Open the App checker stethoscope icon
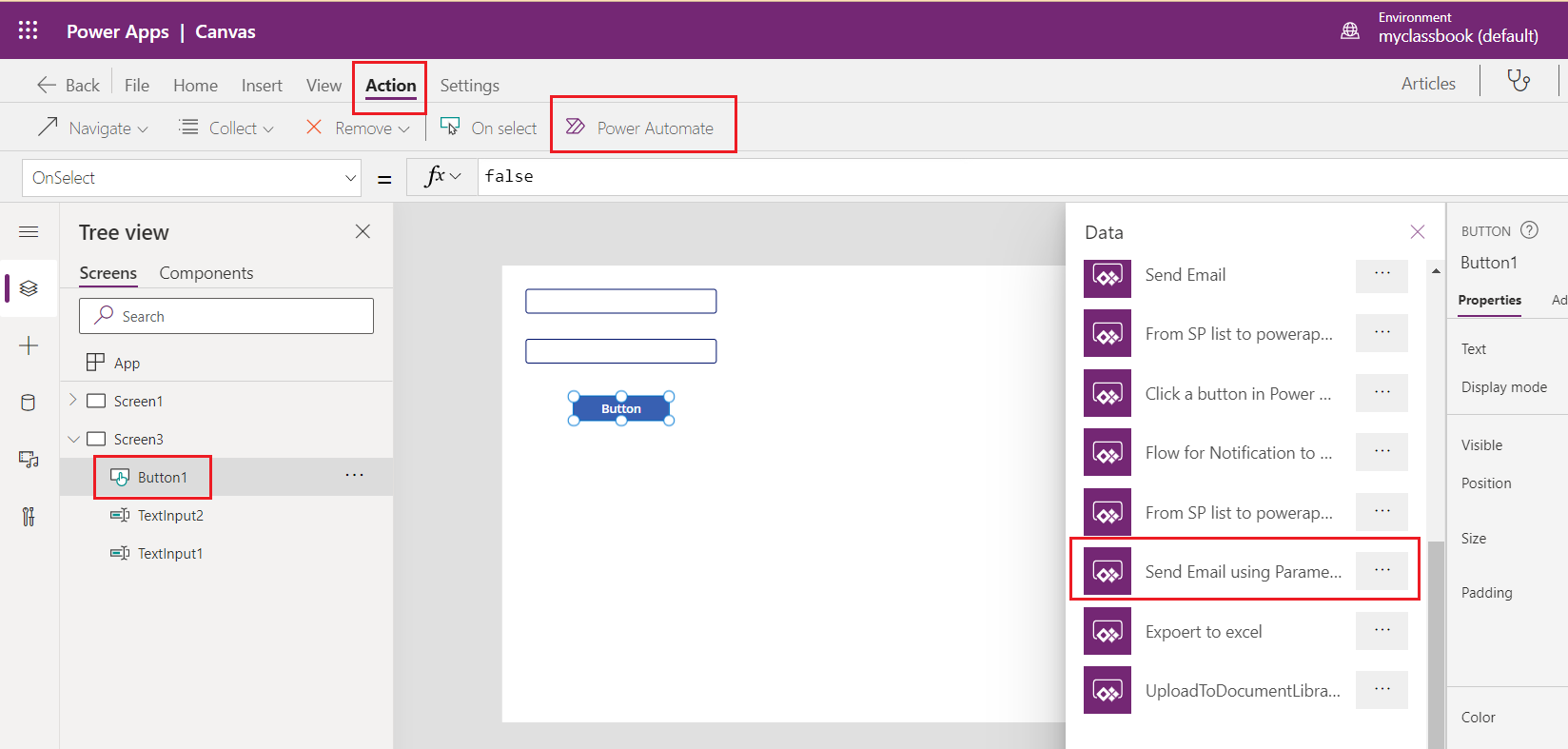Image resolution: width=1568 pixels, height=749 pixels. 1519,81
